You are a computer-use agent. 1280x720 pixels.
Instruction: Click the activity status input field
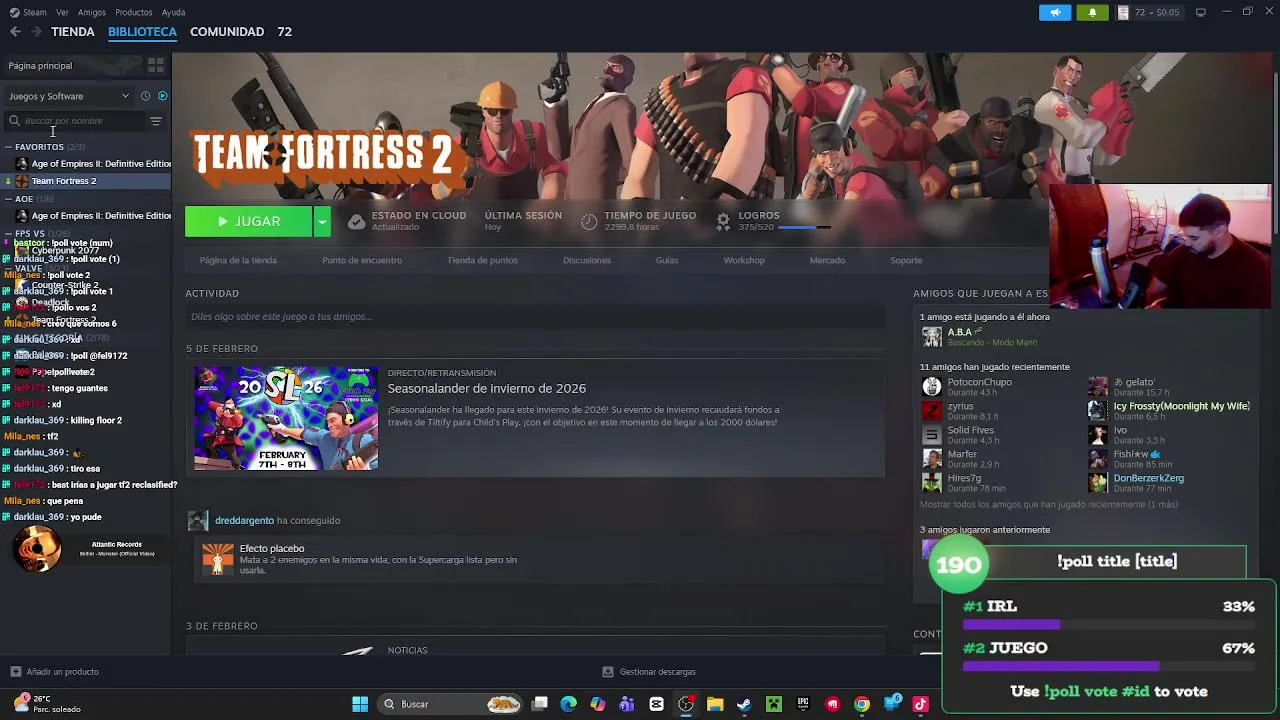535,317
